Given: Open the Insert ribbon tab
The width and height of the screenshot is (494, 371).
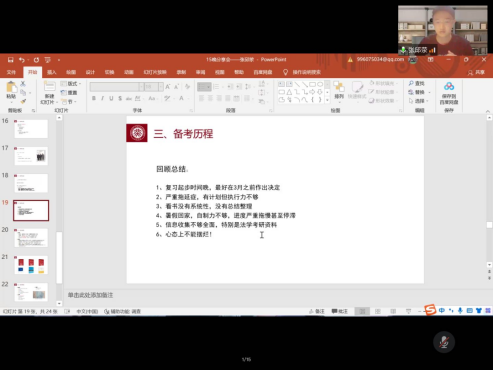Looking at the screenshot, I should [x=51, y=72].
